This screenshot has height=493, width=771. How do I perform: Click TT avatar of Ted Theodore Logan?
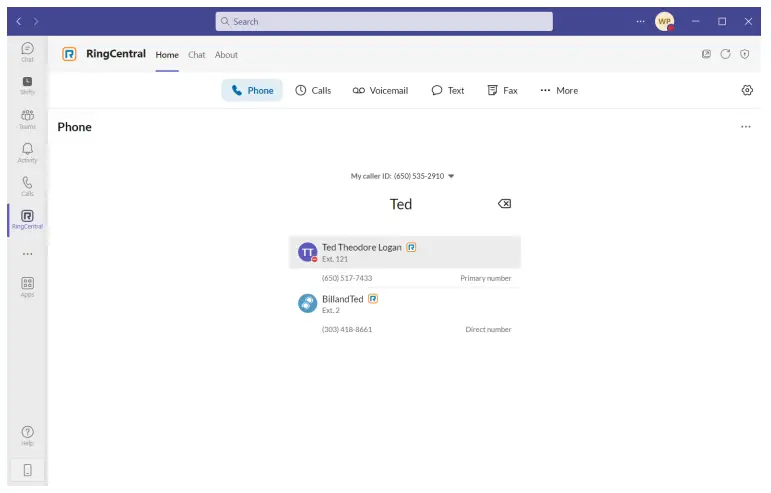308,252
